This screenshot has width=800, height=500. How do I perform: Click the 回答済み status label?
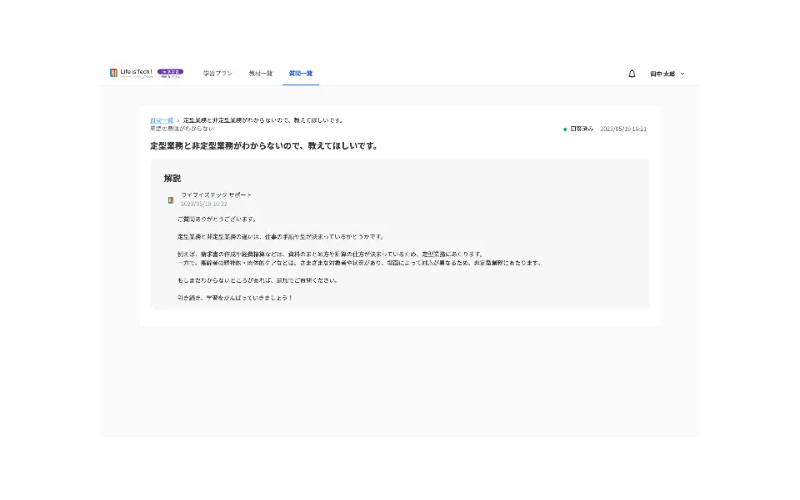582,129
